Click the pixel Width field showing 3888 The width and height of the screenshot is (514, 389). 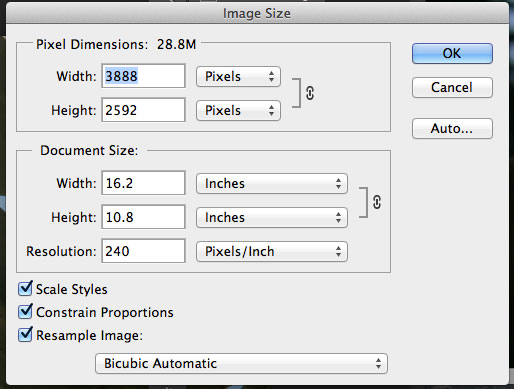143,76
